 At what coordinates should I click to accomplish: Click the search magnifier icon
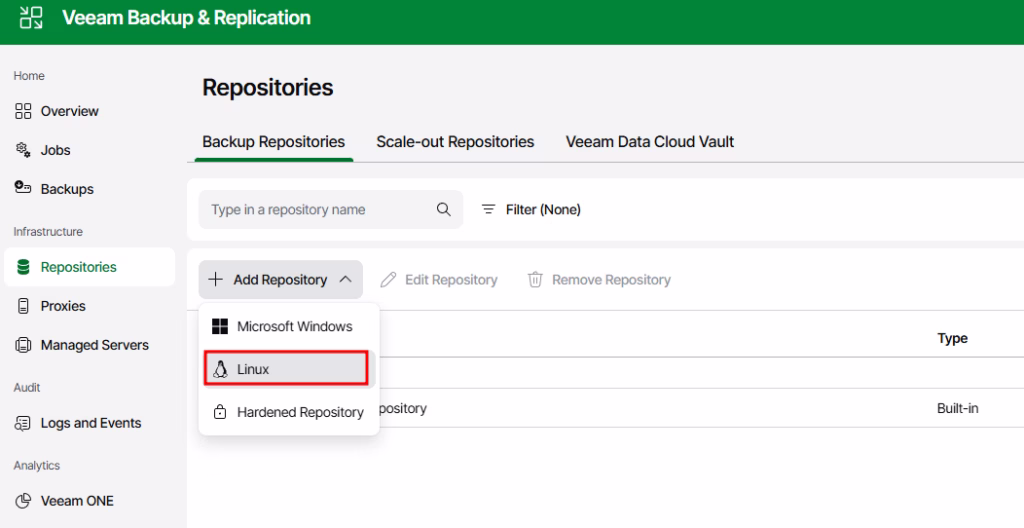(444, 210)
